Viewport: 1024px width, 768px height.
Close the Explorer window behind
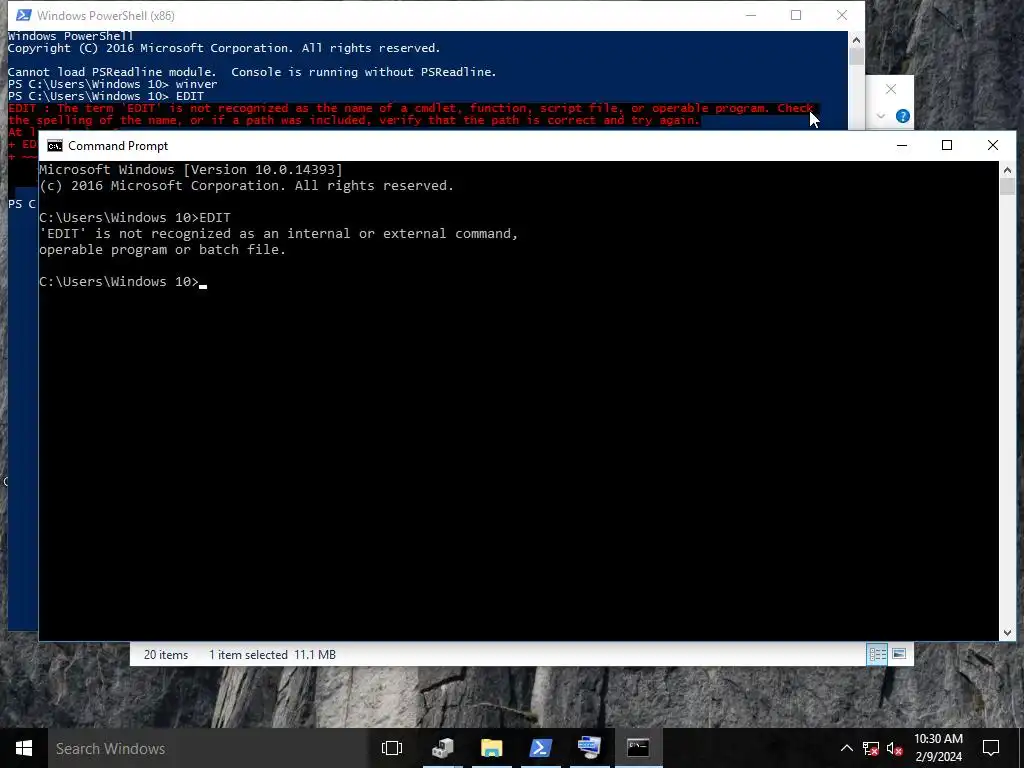[891, 89]
